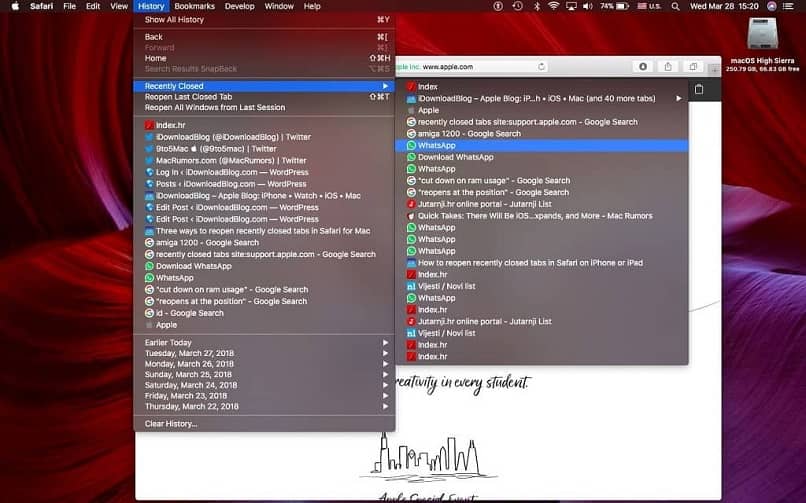Open Apple entry in Recently Closed submenu
The image size is (806, 503).
(x=542, y=110)
